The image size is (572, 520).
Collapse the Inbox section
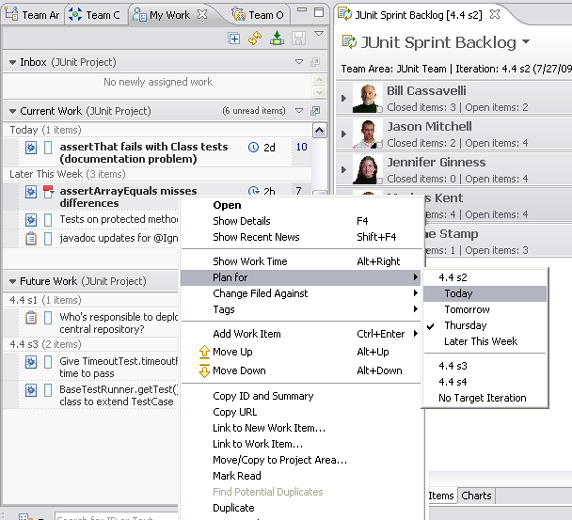click(13, 62)
